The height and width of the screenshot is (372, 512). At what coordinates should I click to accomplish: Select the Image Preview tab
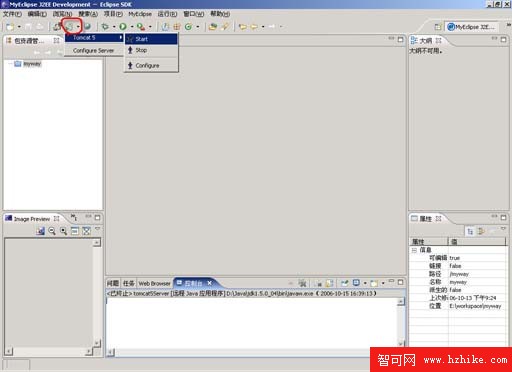point(32,219)
